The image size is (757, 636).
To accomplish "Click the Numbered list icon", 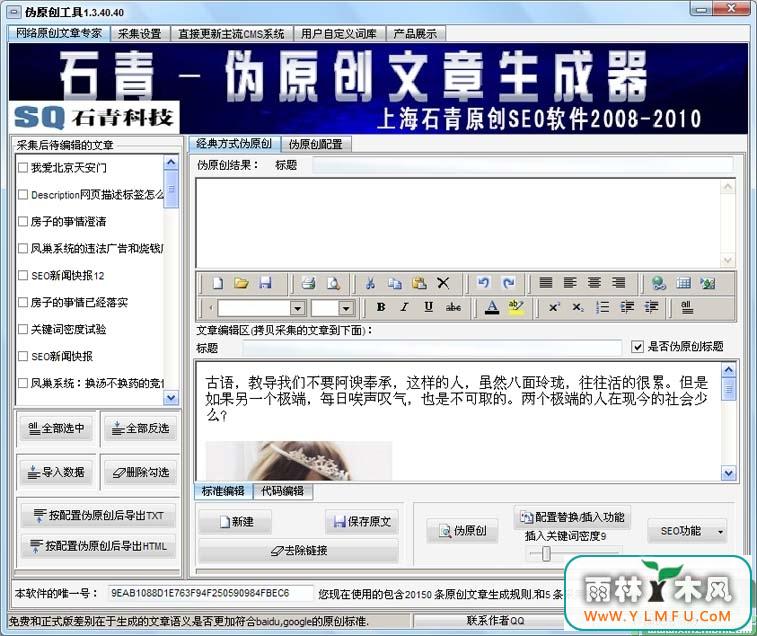I will pyautogui.click(x=603, y=307).
